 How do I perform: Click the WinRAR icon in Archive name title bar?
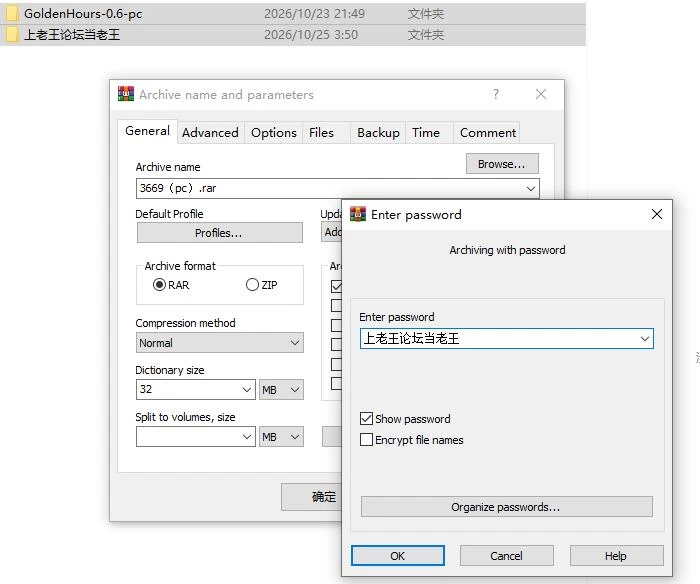[x=126, y=94]
